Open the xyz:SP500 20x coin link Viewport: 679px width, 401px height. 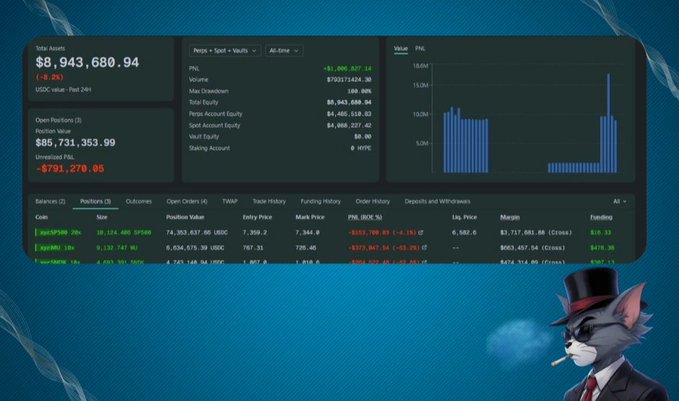[x=59, y=233]
